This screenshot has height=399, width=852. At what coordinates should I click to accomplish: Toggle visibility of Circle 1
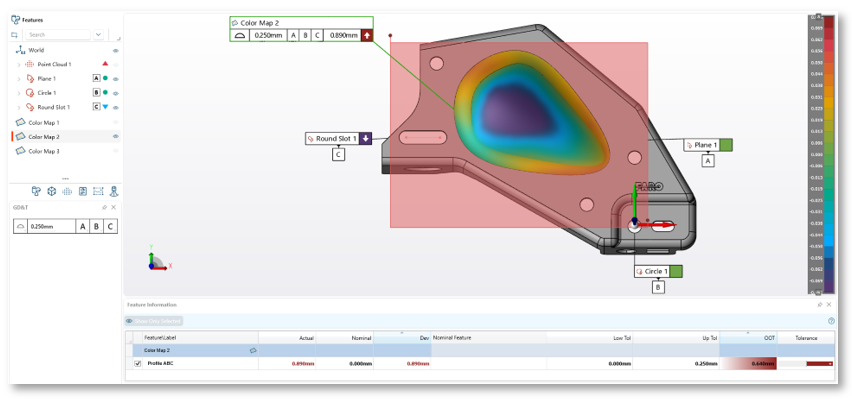coord(116,93)
